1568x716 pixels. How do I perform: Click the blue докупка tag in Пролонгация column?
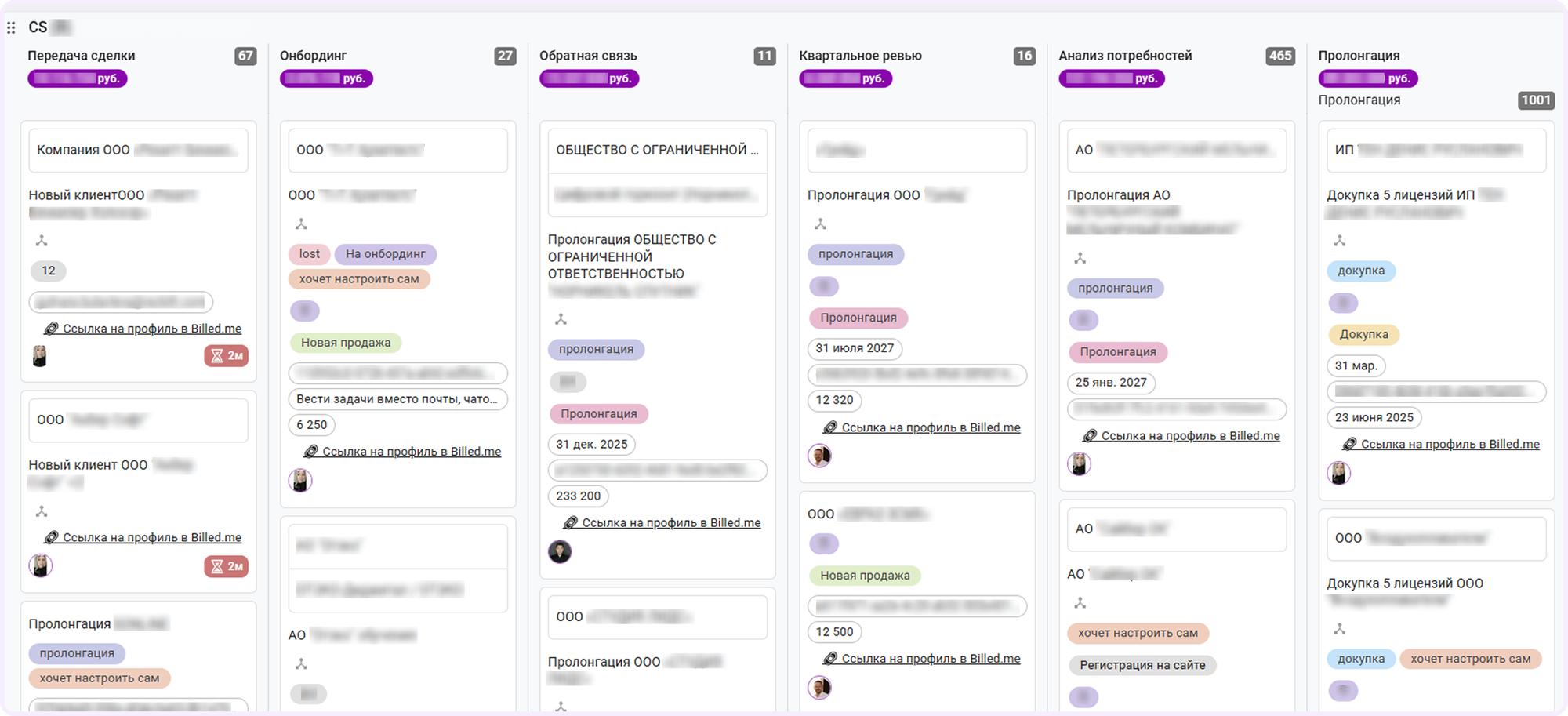1362,271
